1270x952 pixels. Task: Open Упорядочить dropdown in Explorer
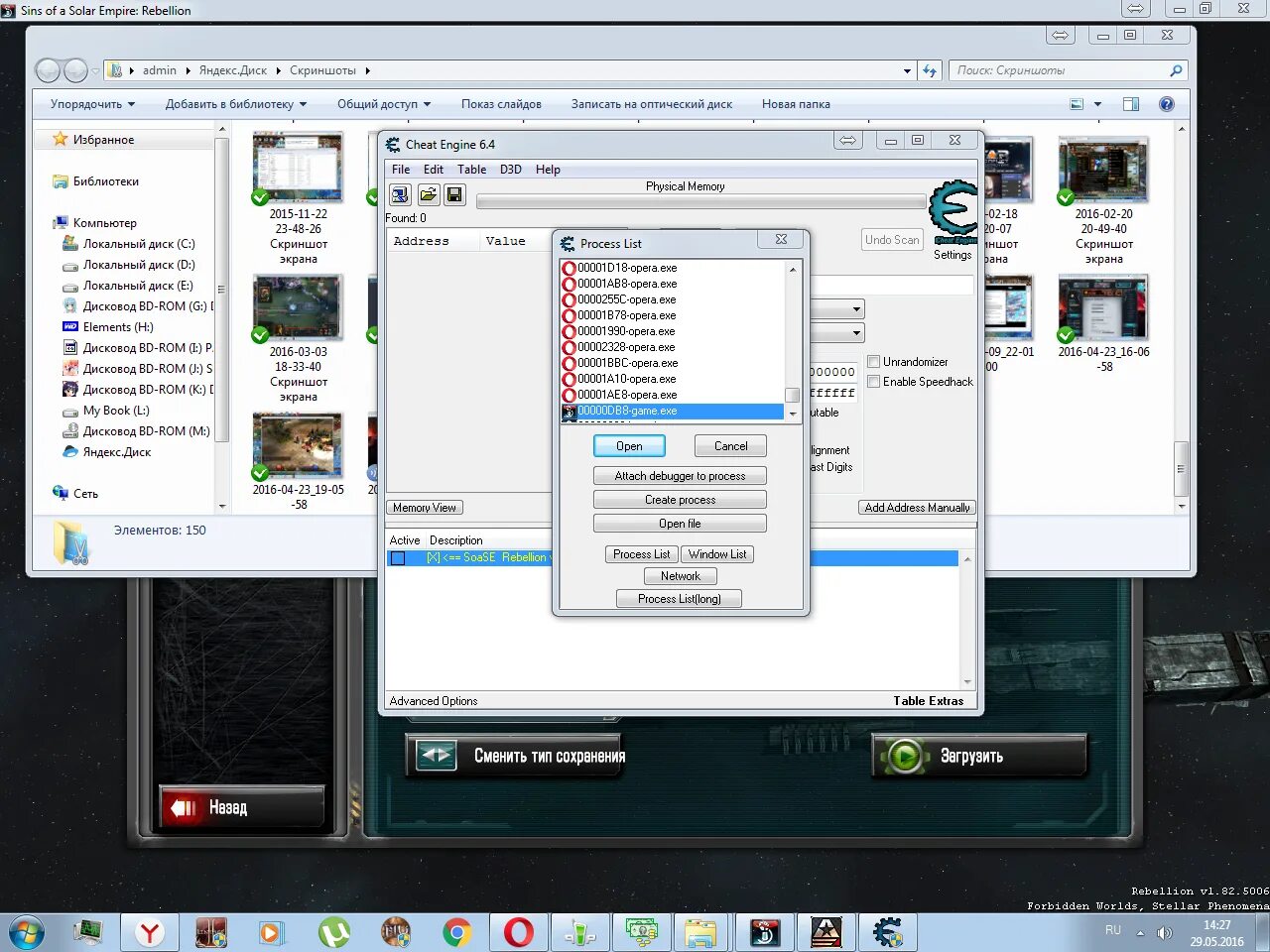(x=92, y=104)
